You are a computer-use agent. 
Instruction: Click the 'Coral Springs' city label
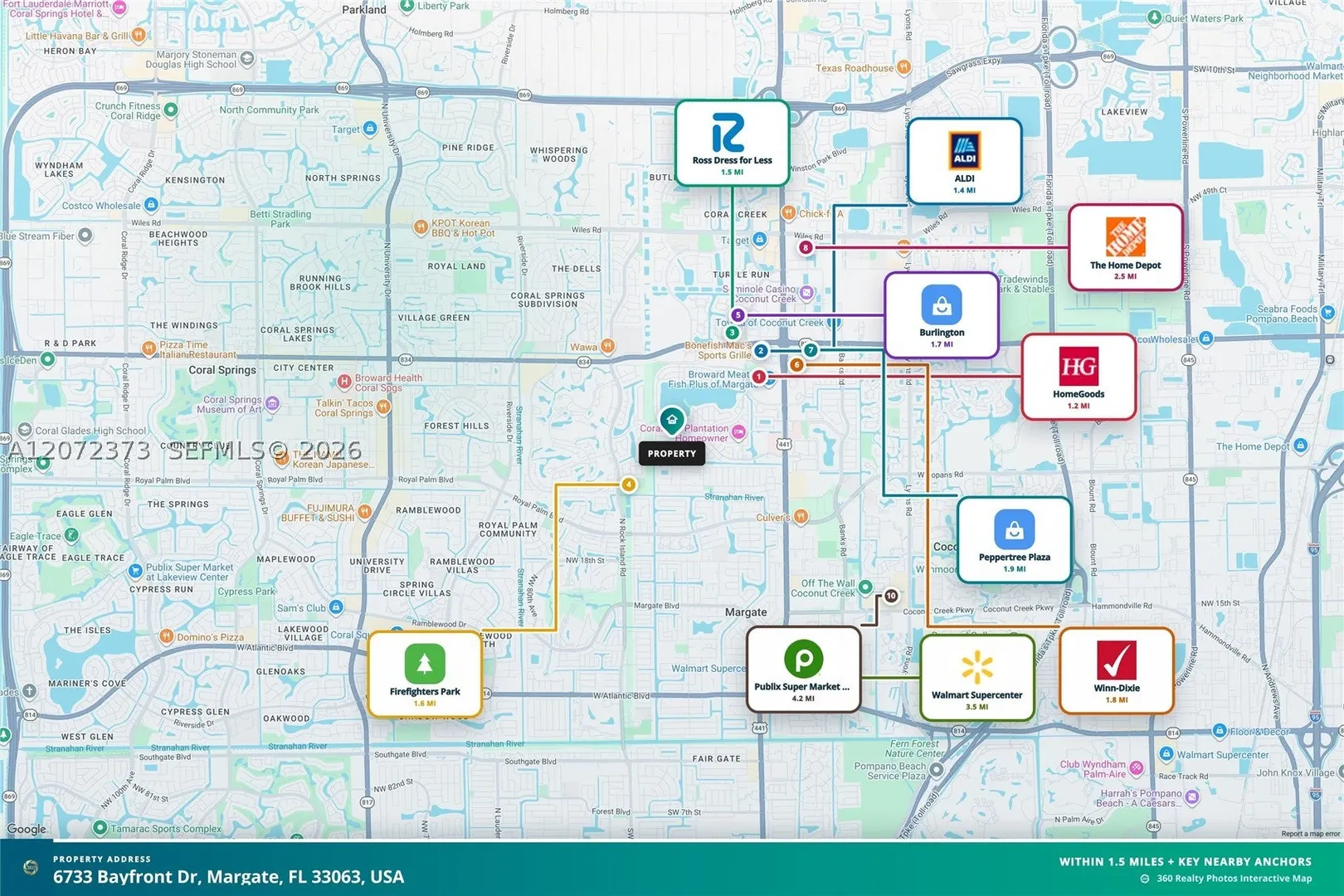point(222,370)
